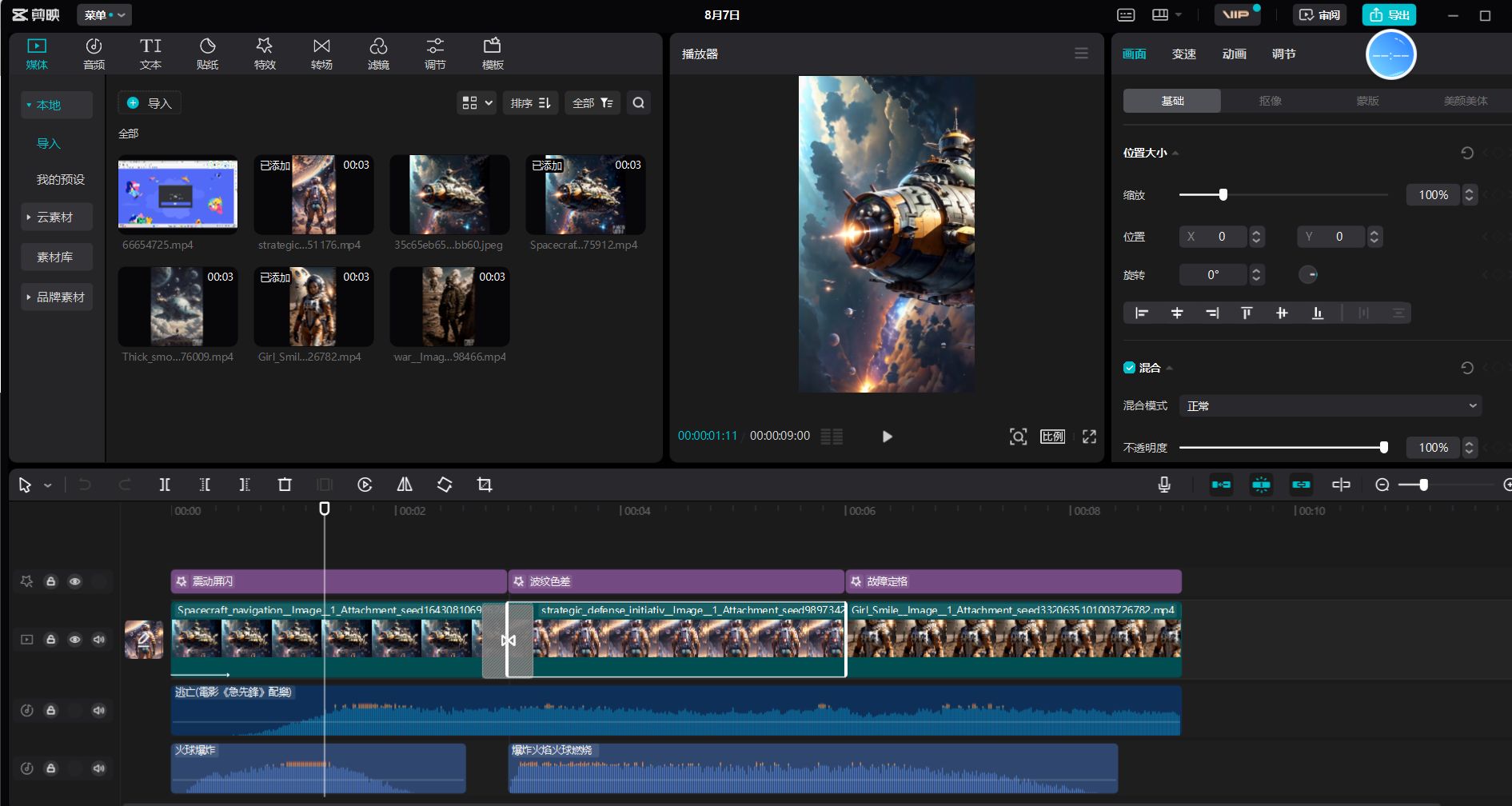This screenshot has width=1512, height=806.
Task: Uncheck the 混合 blend checkbox
Action: click(1129, 368)
